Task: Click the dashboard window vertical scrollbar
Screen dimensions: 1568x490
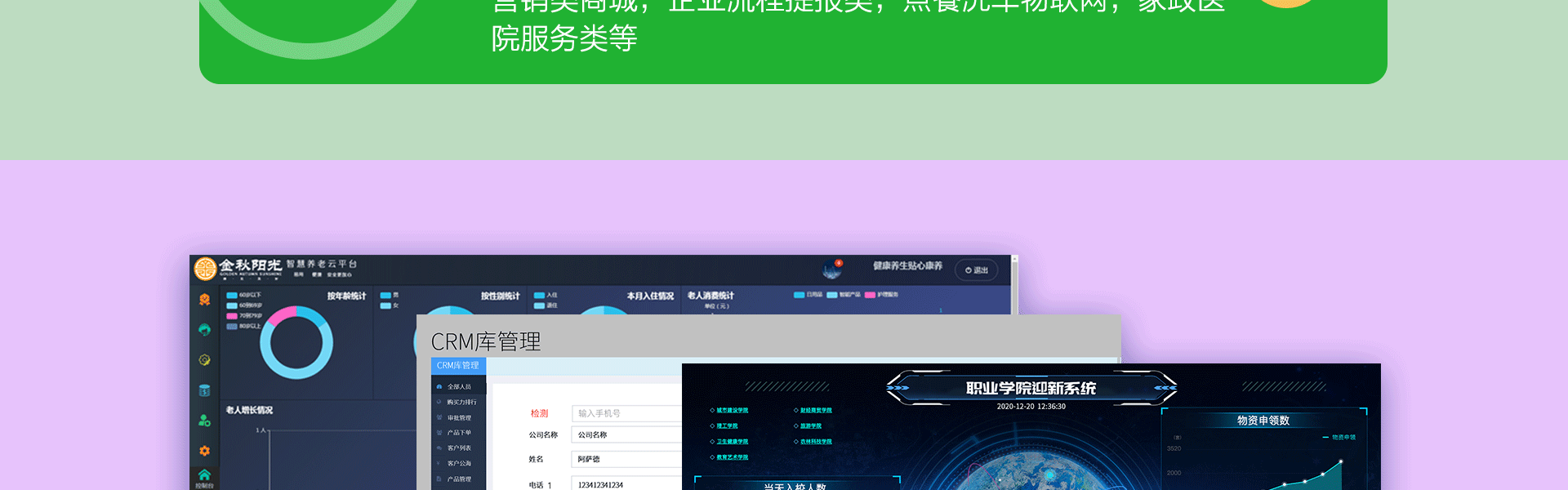Action: [1014, 285]
